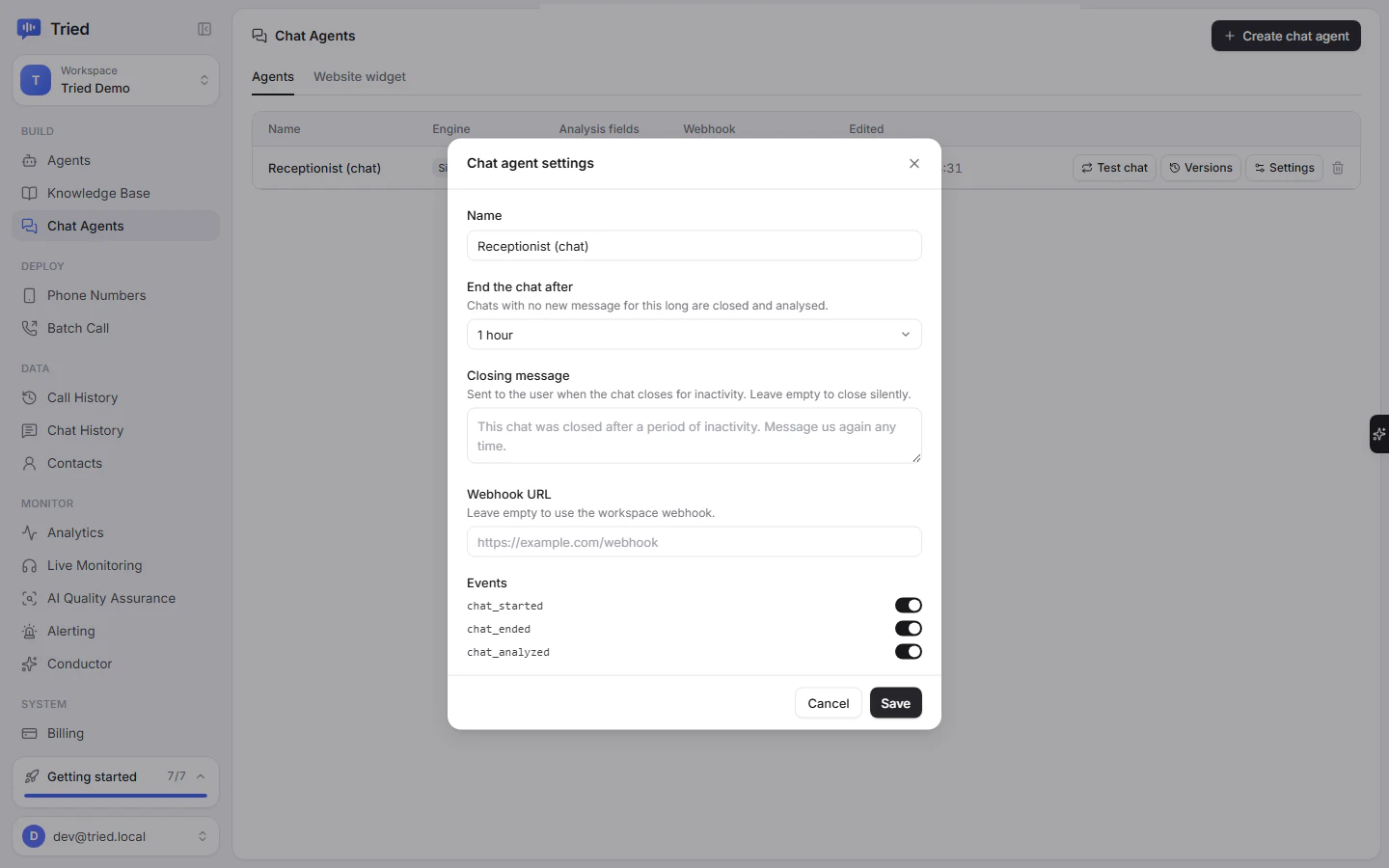Toggle the chat_started event switch
Viewport: 1389px width, 868px height.
tap(909, 606)
